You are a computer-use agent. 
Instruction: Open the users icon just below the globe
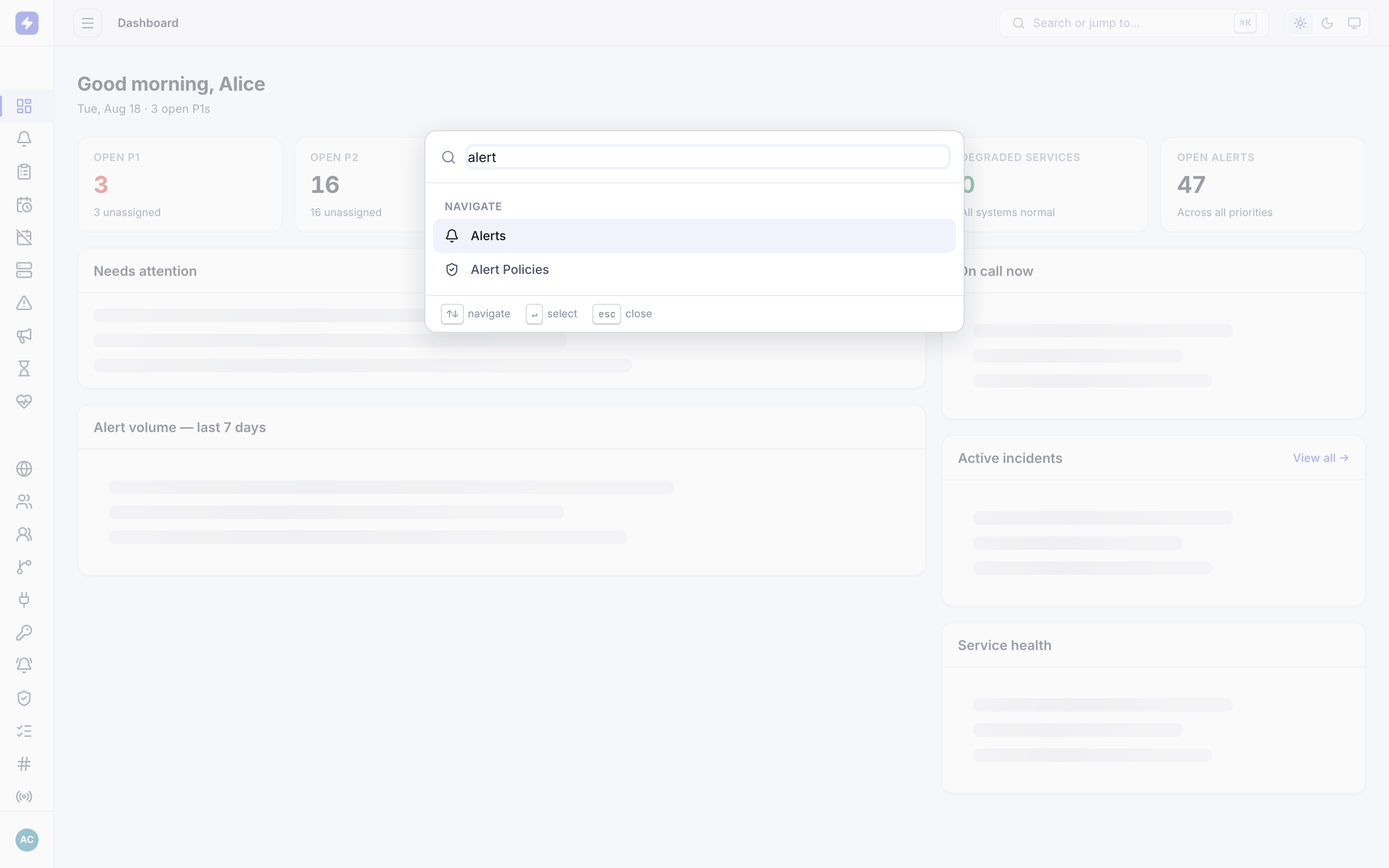24,502
